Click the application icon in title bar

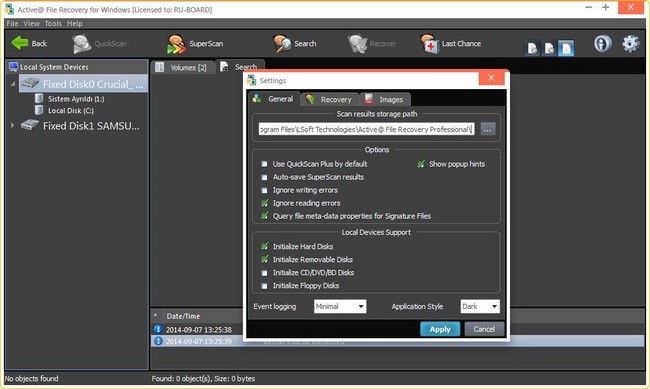pyautogui.click(x=10, y=9)
